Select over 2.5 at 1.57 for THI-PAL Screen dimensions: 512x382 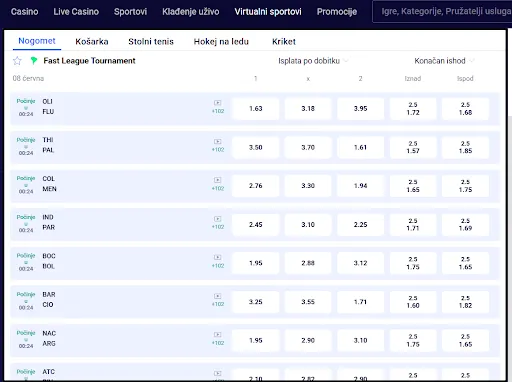(x=413, y=147)
